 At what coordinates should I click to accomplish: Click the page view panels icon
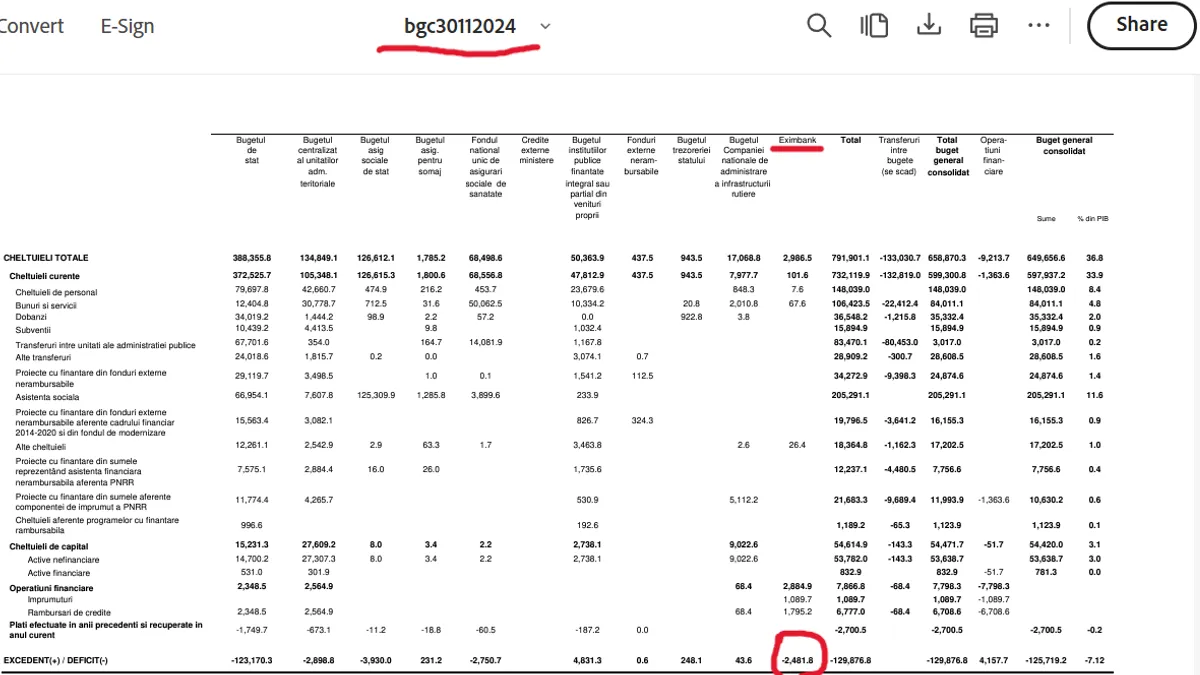coord(874,26)
